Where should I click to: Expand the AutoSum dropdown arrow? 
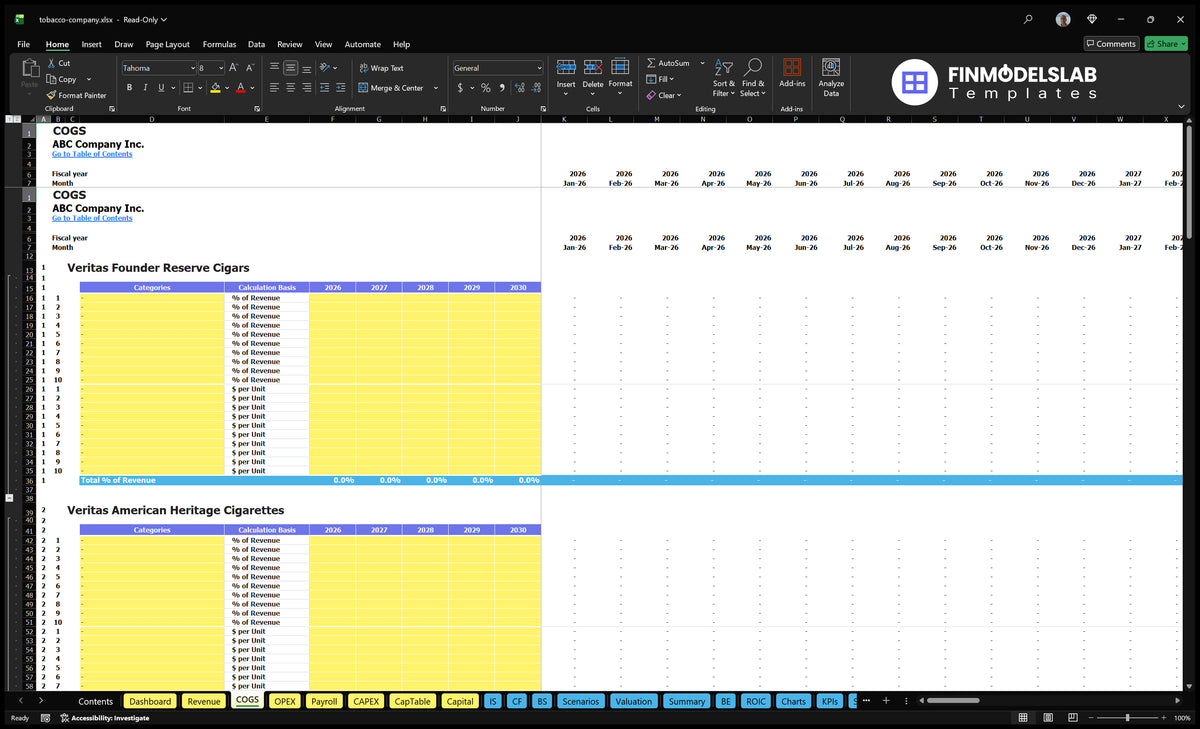(702, 63)
